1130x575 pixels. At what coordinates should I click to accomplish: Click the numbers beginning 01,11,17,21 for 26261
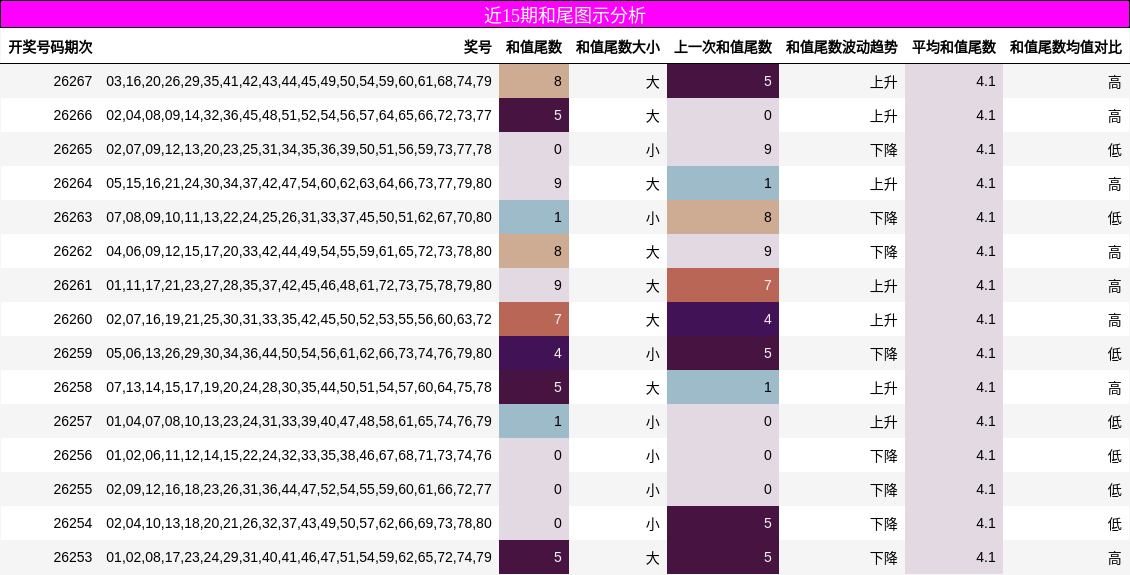click(x=298, y=285)
